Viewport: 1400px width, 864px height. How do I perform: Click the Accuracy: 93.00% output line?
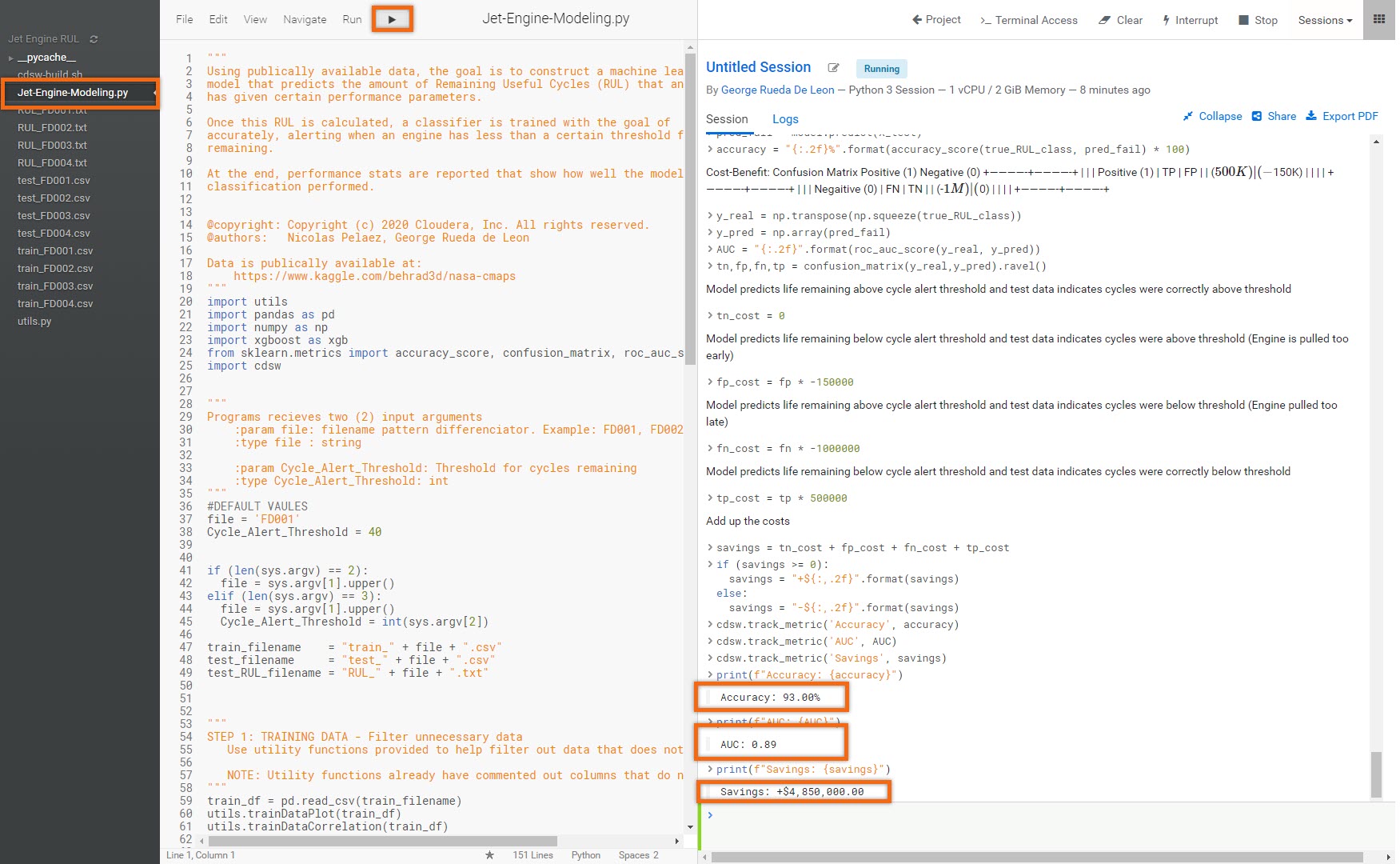[x=770, y=698]
